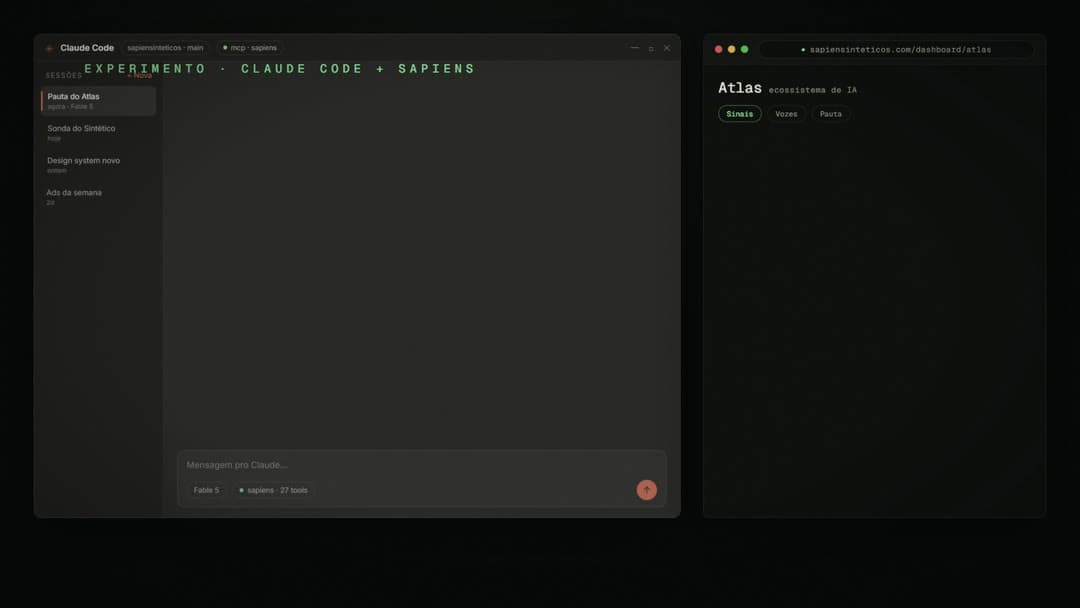Click the browser address bar sapiensinteticos.com/dashboard/atlas
Screen dimensions: 1080x608
click(x=896, y=50)
